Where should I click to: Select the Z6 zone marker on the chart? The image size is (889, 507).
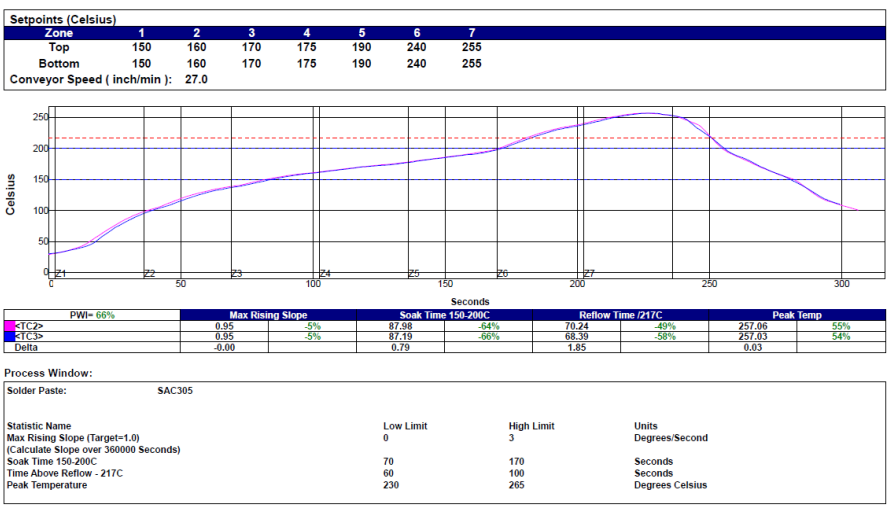tap(502, 274)
